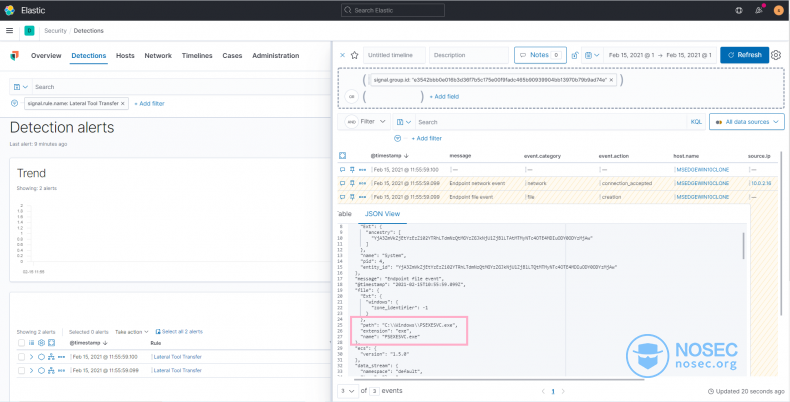Image resolution: width=790 pixels, height=402 pixels.
Task: Analyze the 11:55:59.100 alert event
Action: (51, 357)
